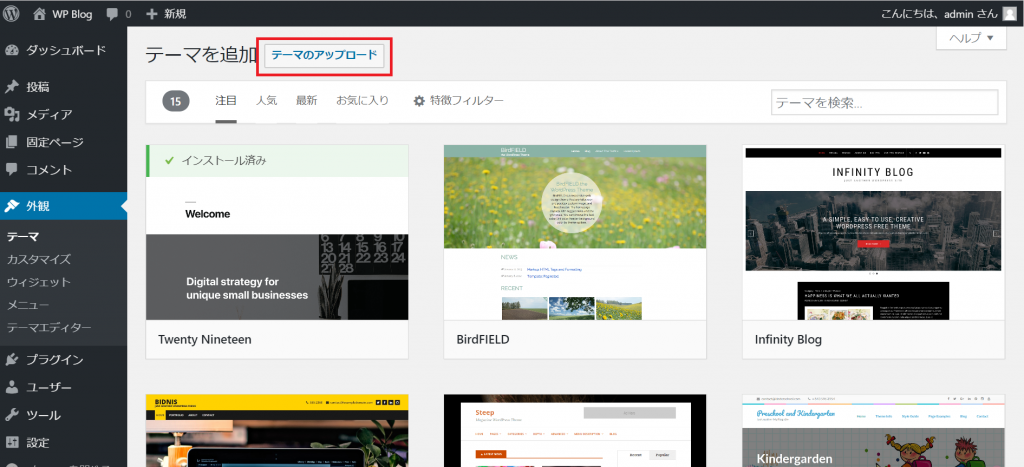Open ダッシュボード from the sidebar

pos(64,50)
